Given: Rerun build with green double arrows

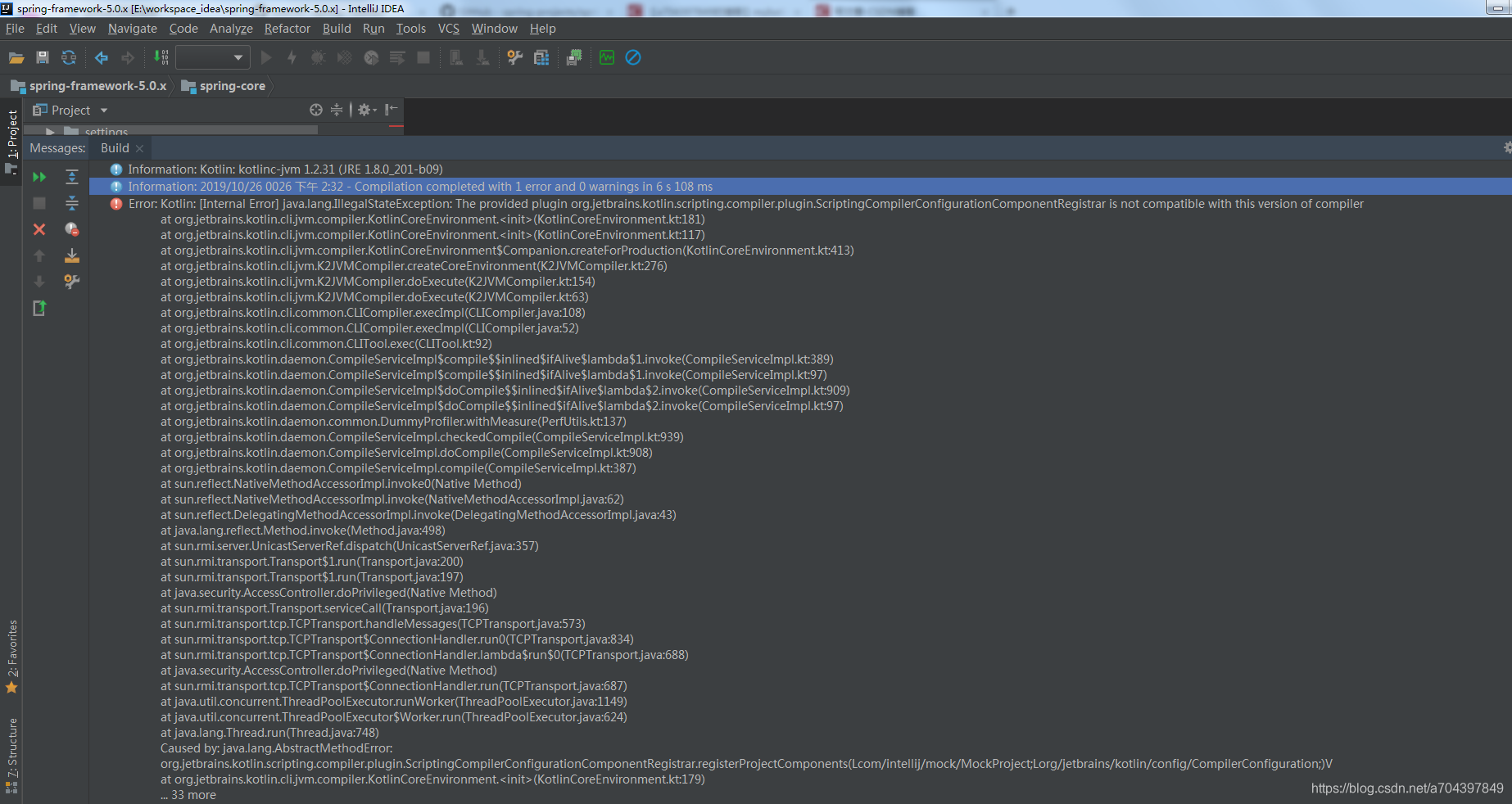Looking at the screenshot, I should click(39, 177).
